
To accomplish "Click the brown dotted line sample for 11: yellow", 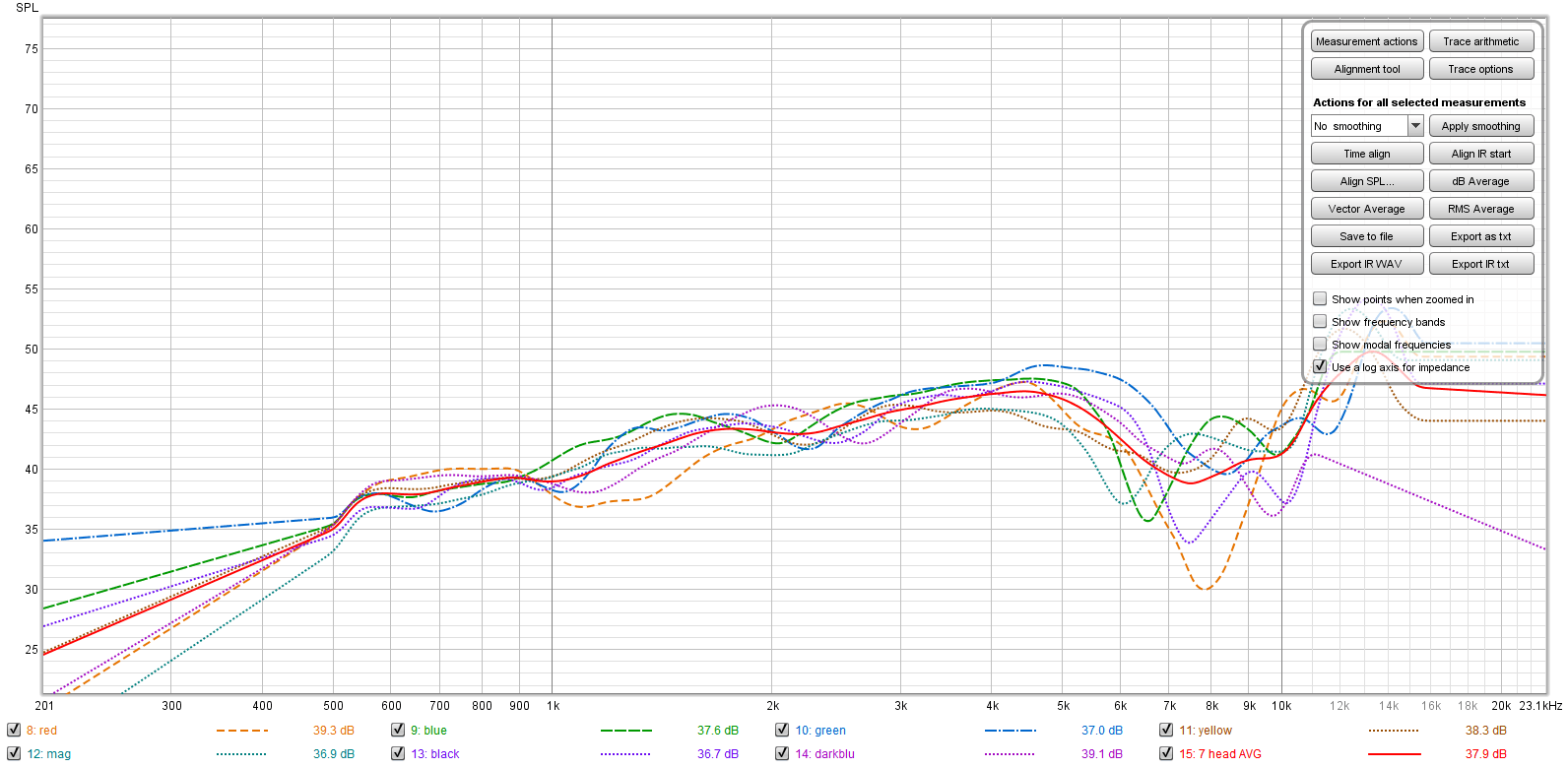I will (1394, 731).
